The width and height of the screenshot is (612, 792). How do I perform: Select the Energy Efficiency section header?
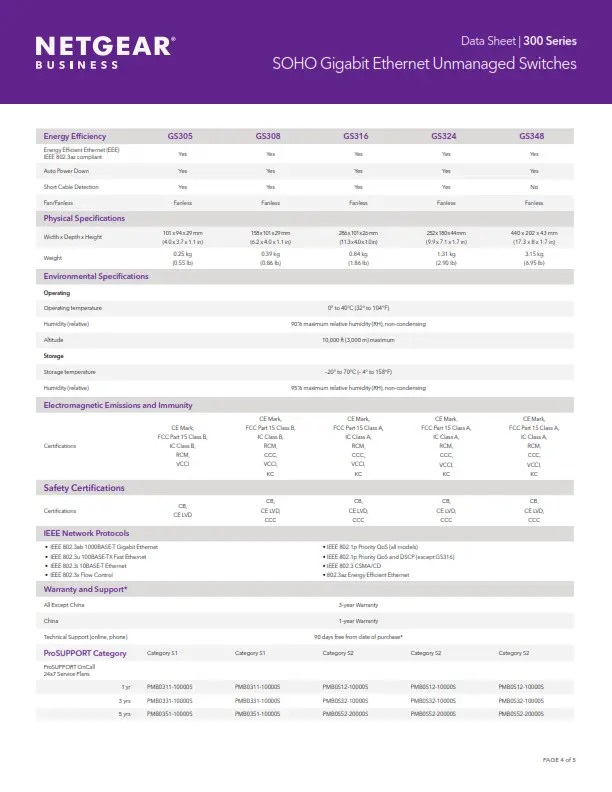75,136
